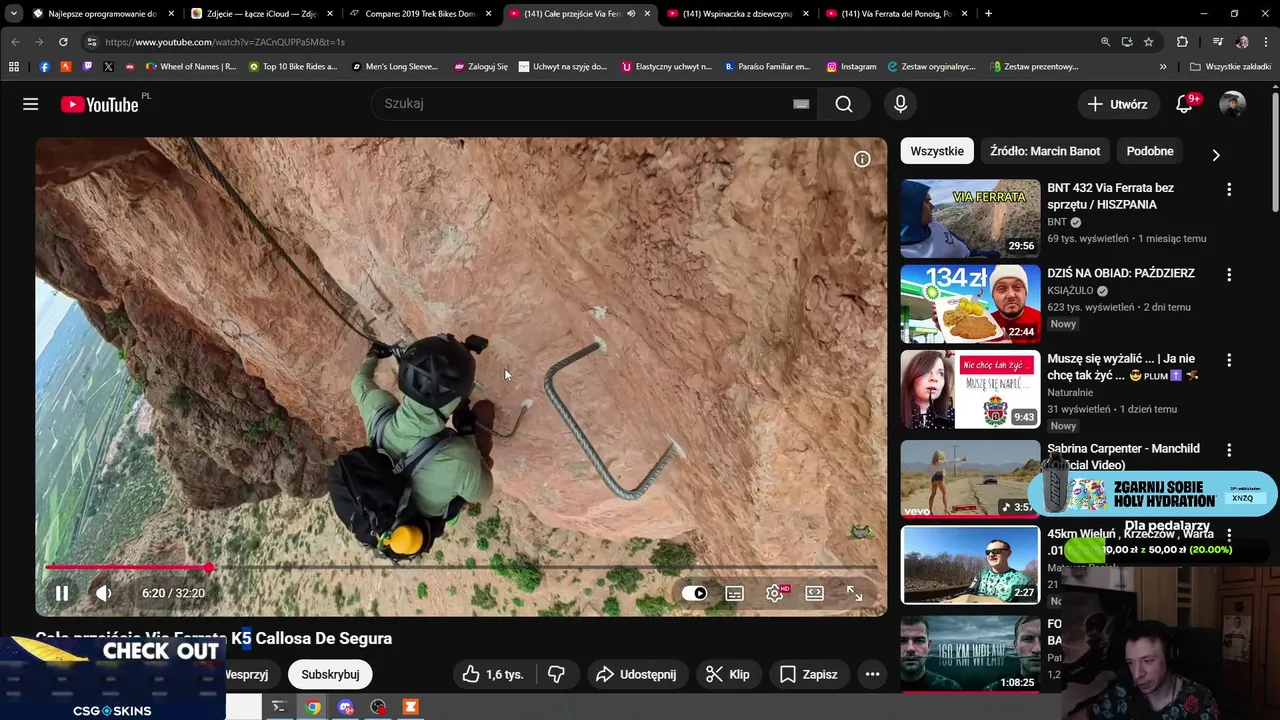Switch to theater mode

815,593
